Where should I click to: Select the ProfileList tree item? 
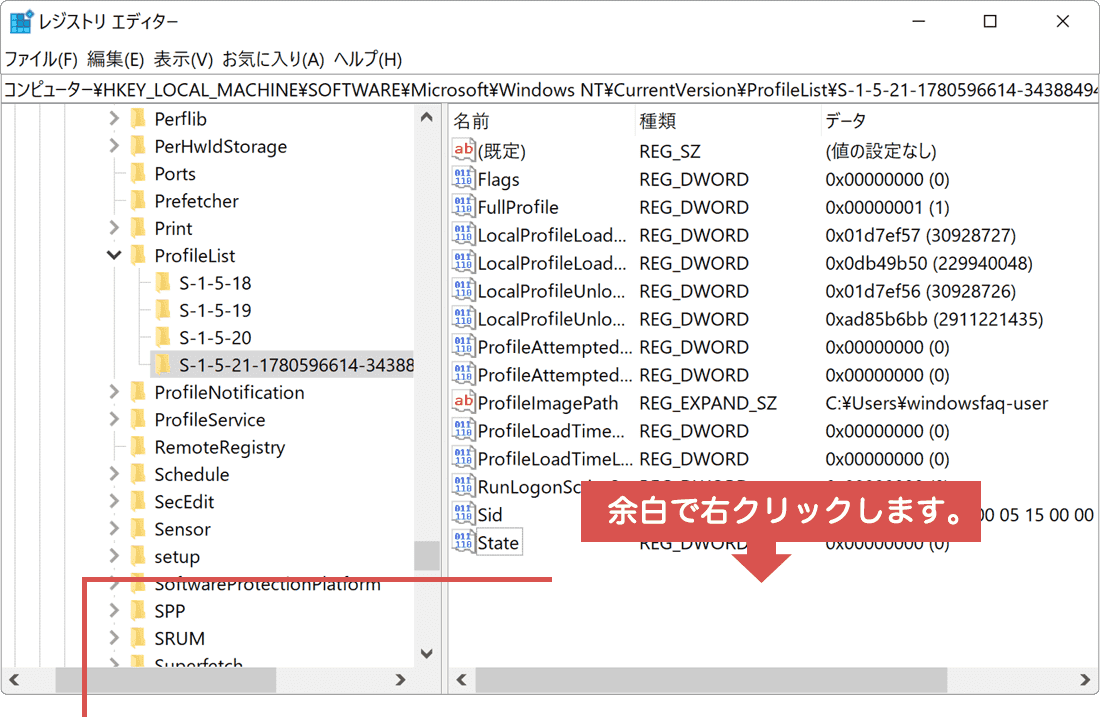[194, 255]
